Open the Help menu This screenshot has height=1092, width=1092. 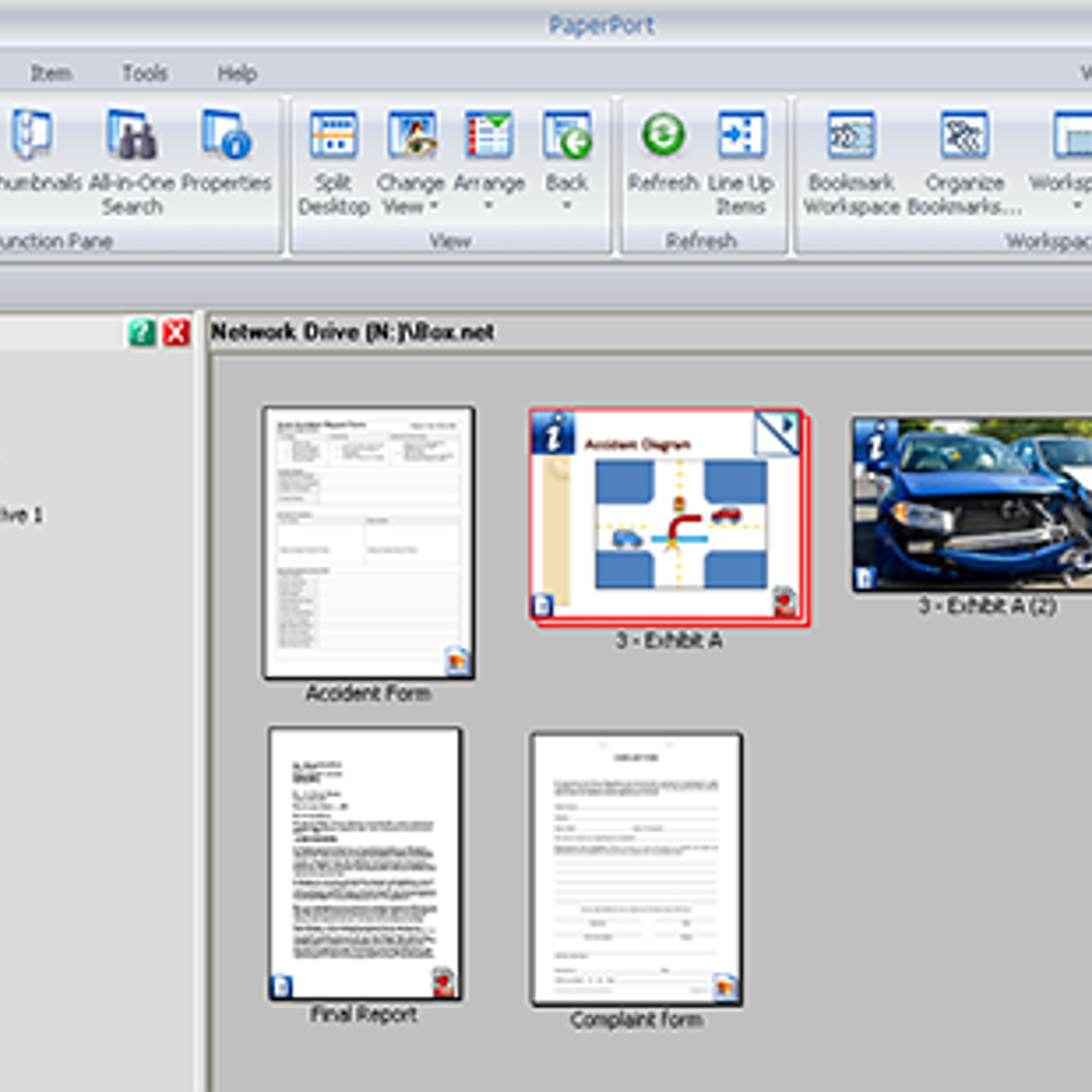pos(237,73)
